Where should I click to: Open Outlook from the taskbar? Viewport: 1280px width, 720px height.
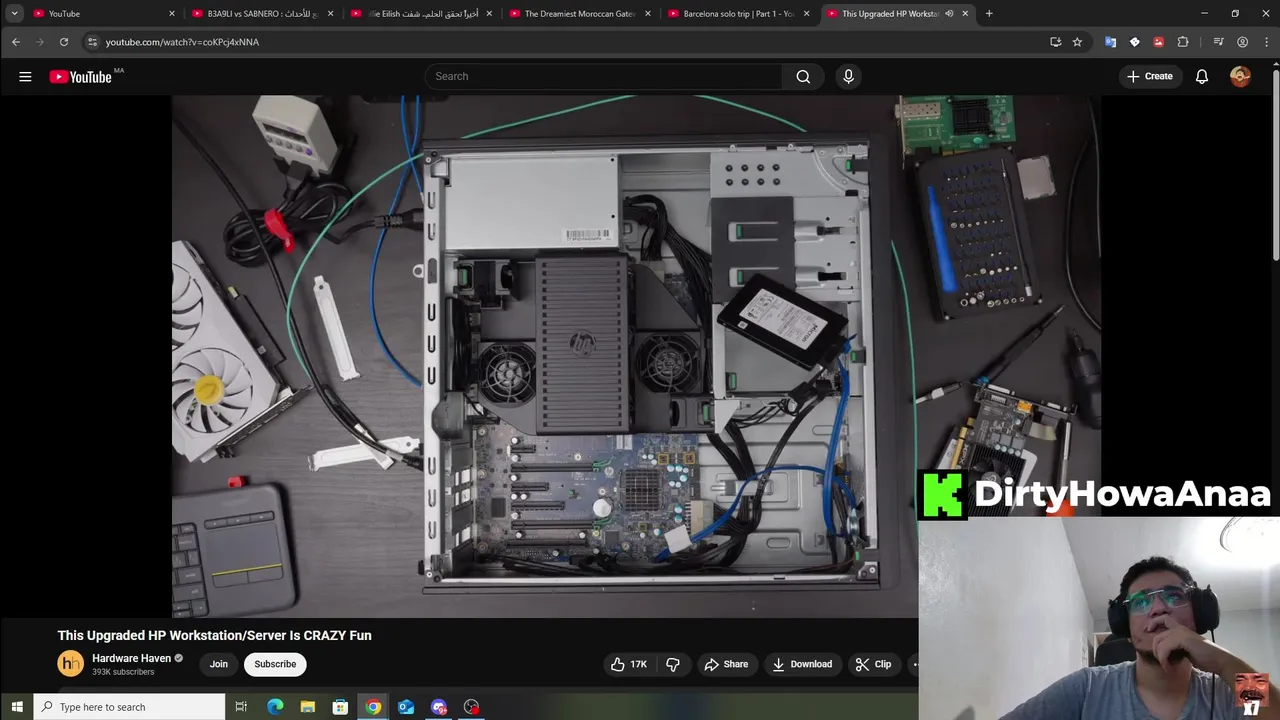point(406,707)
